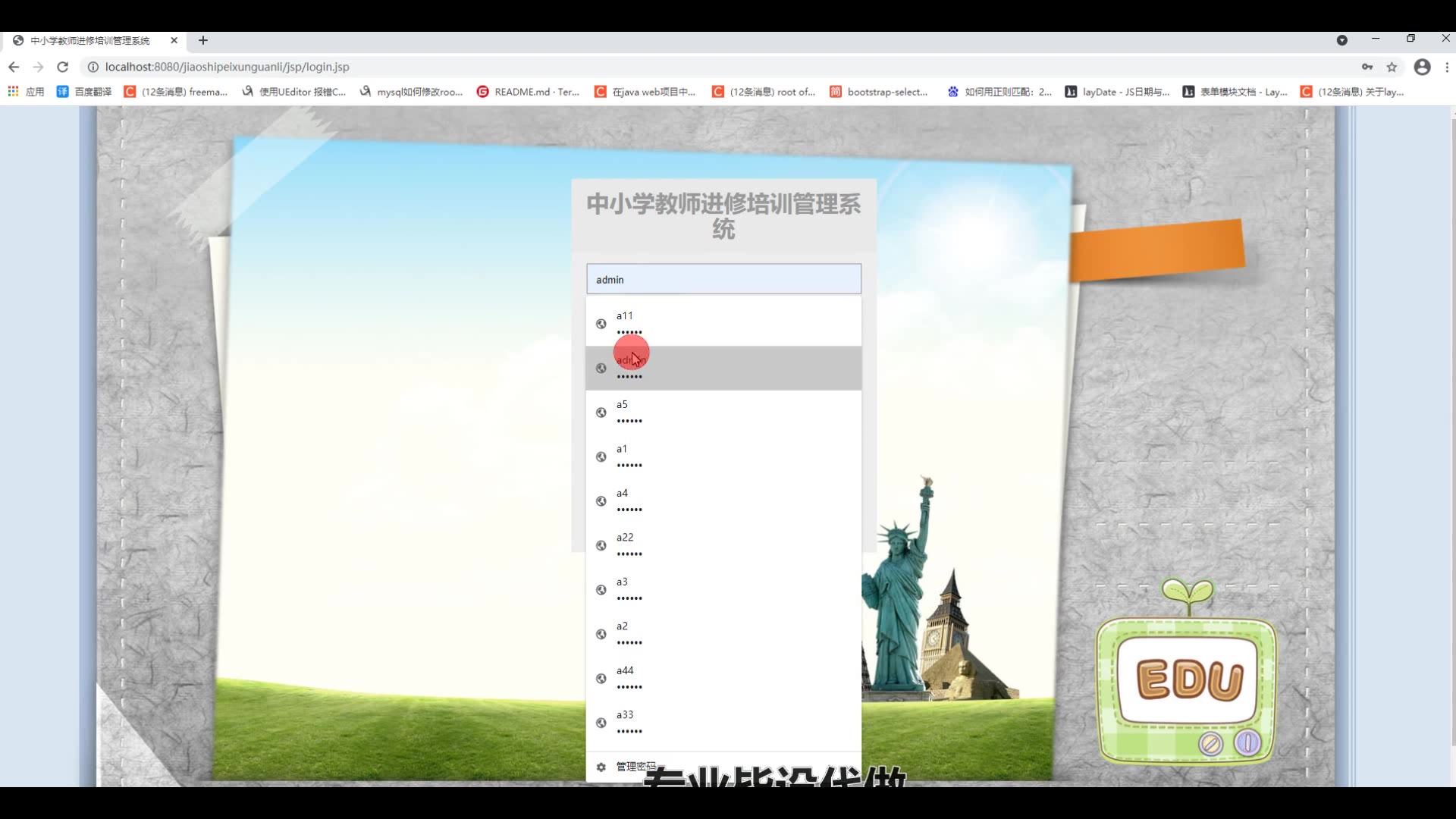Open the bootstrap-select bookmark

click(879, 92)
